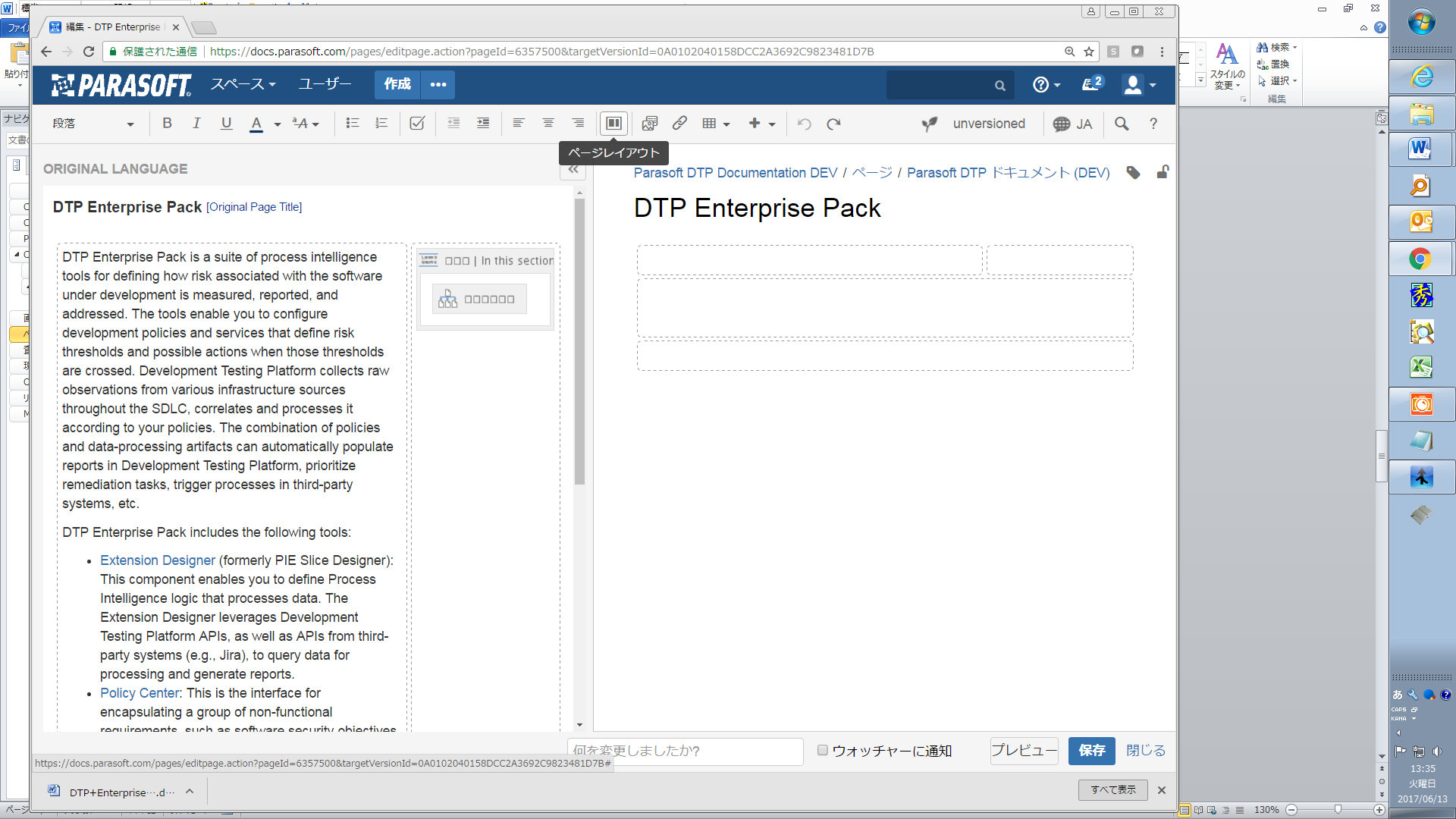Outdent the current paragraph
The height and width of the screenshot is (819, 1456).
coord(453,124)
